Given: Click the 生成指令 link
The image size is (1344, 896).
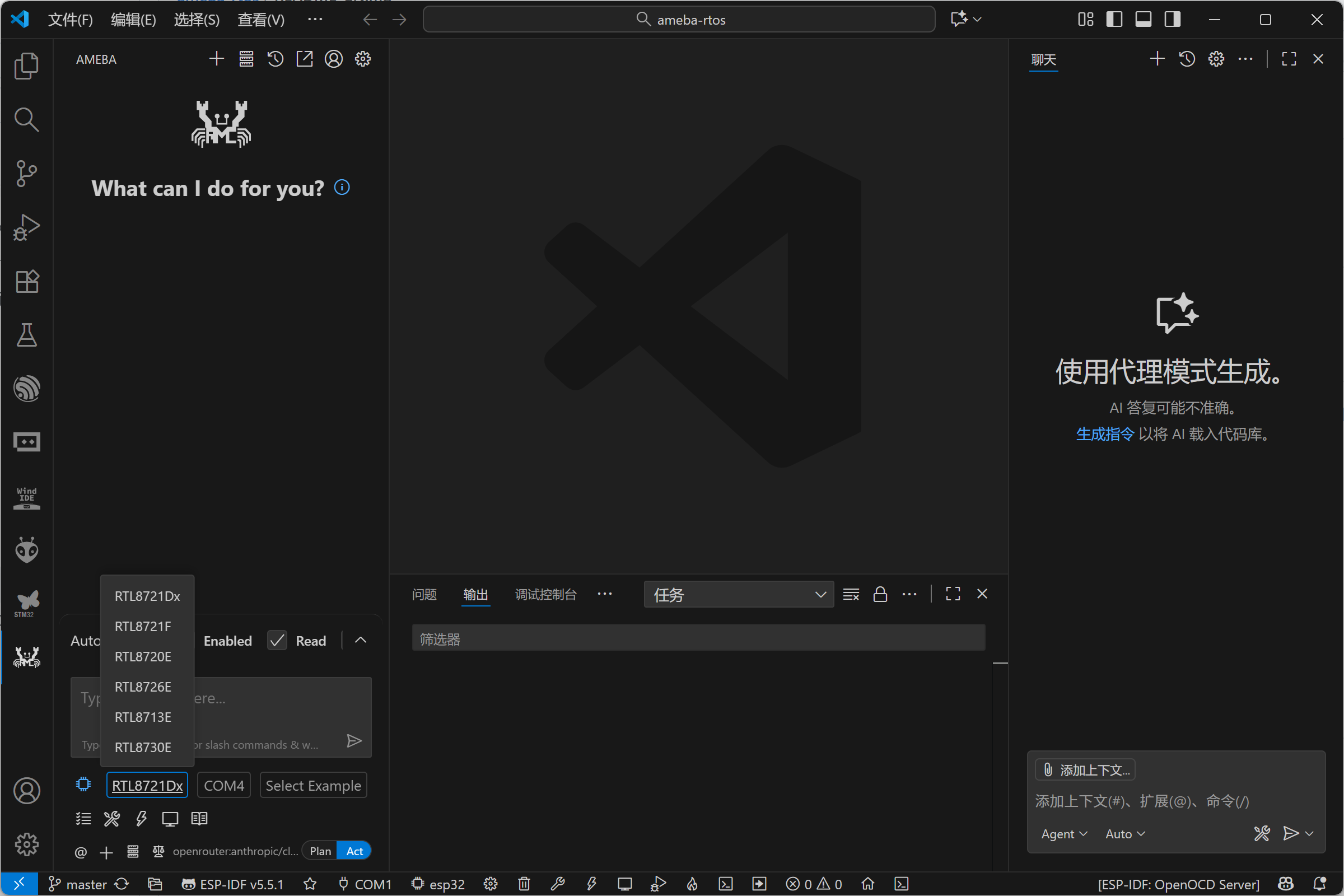Looking at the screenshot, I should tap(1104, 435).
